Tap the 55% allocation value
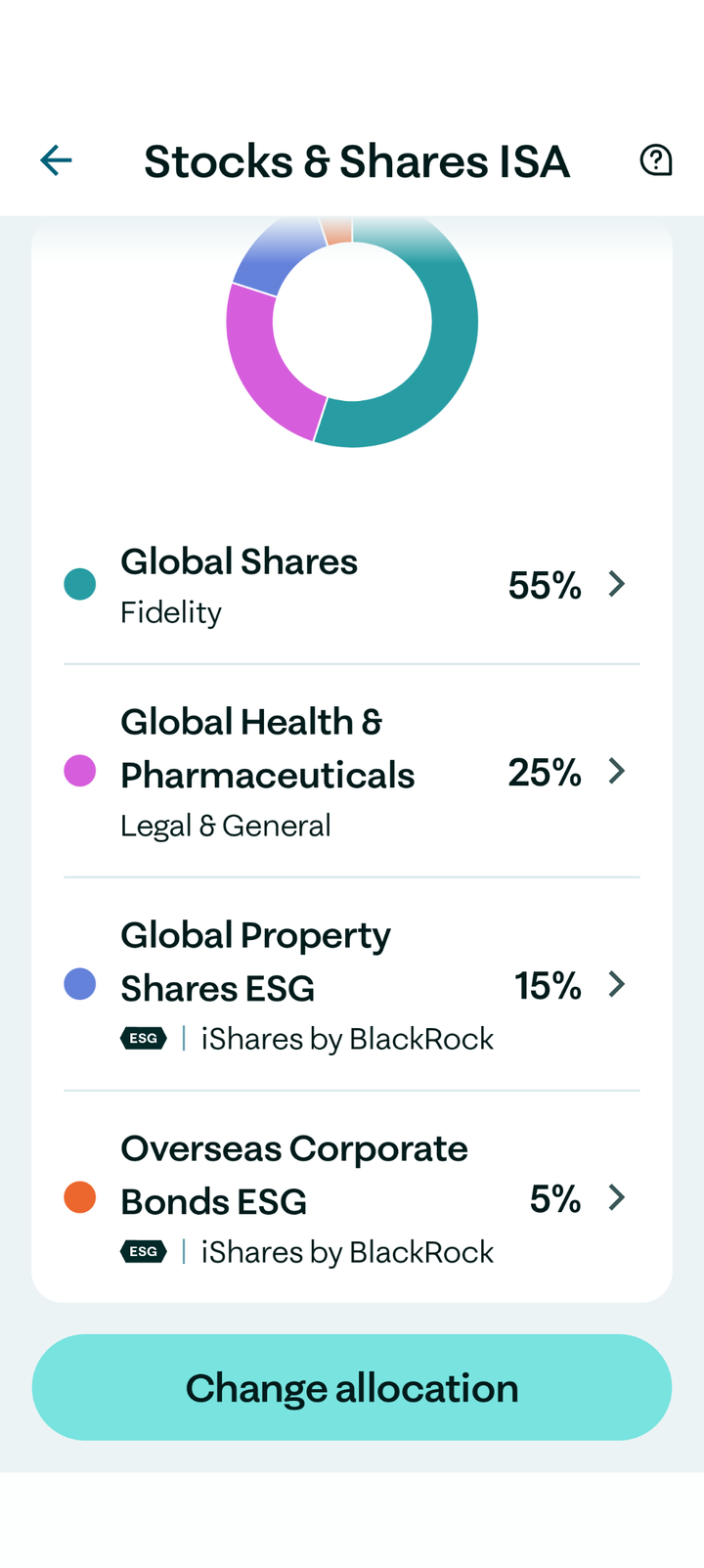The width and height of the screenshot is (704, 1568). tap(545, 585)
